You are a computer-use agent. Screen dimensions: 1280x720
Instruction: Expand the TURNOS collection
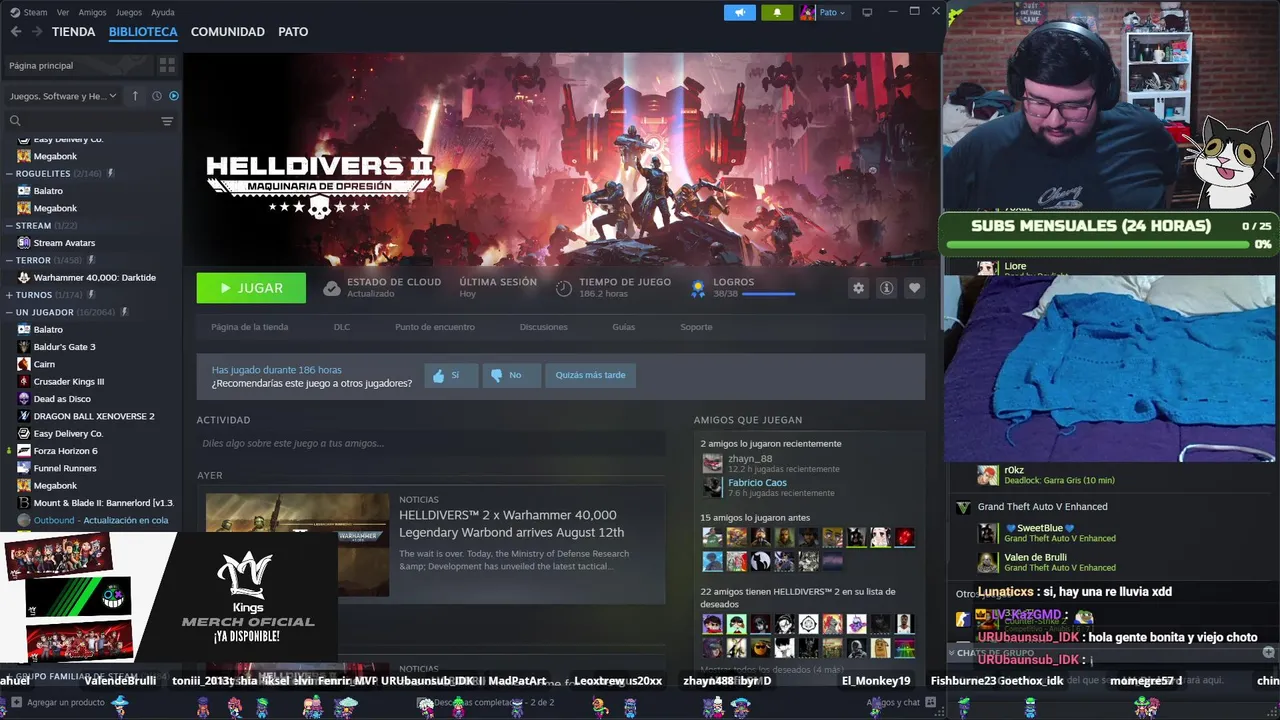(8, 295)
